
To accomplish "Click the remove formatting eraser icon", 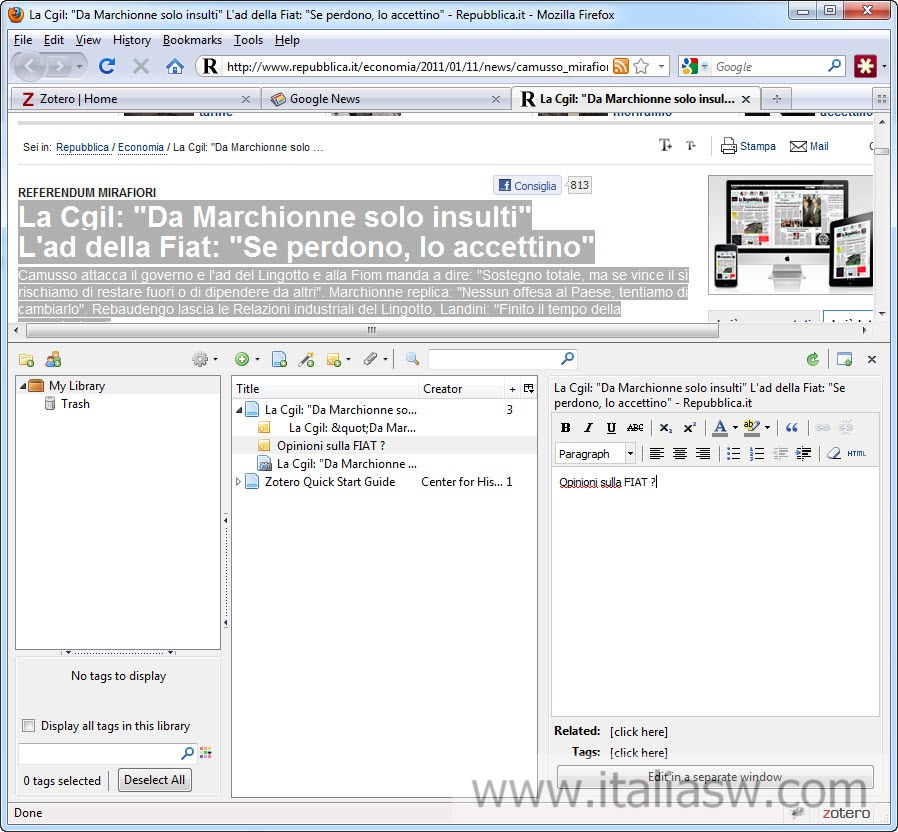I will click(x=834, y=454).
